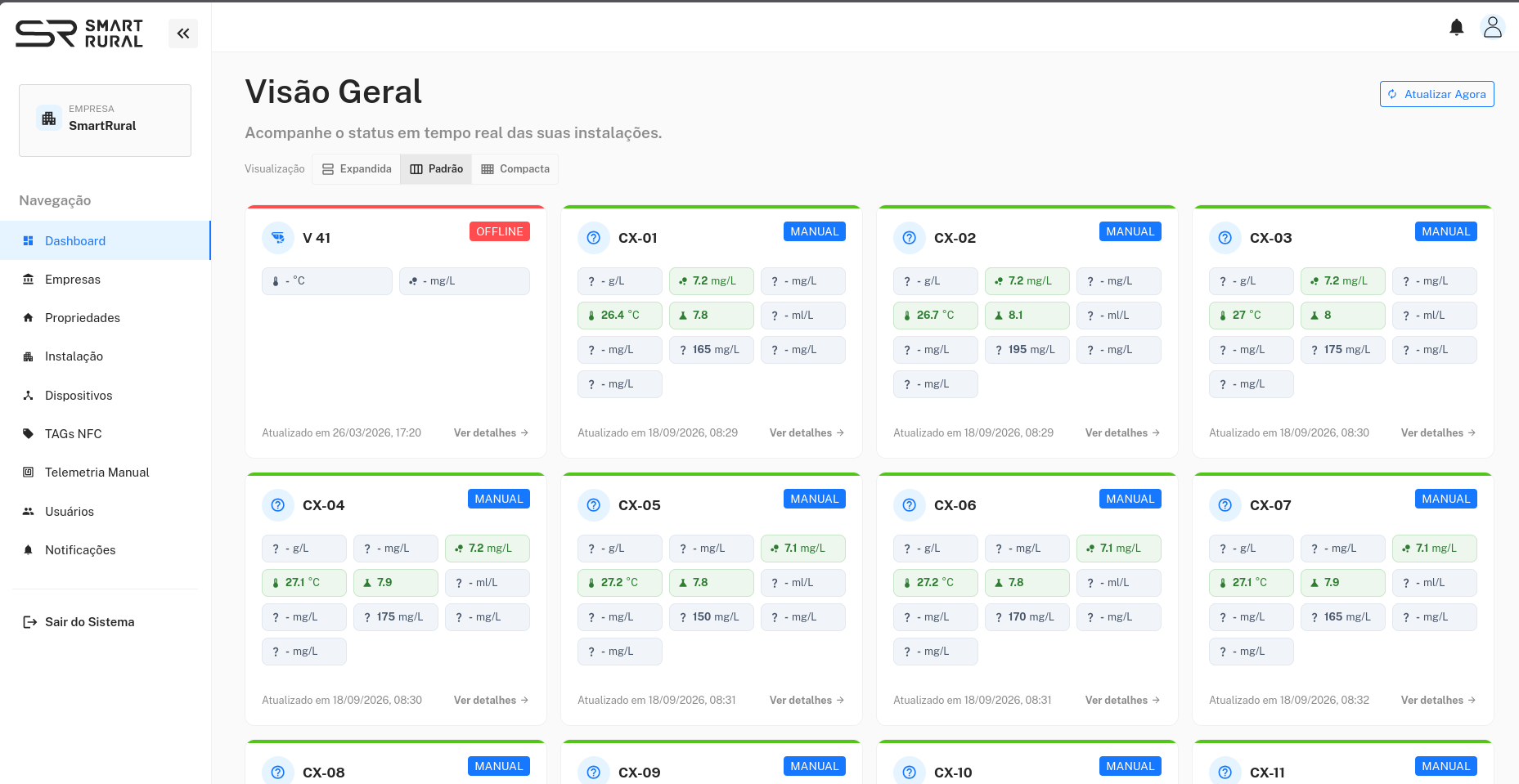Open Ver detalhes for CX-04

point(492,700)
